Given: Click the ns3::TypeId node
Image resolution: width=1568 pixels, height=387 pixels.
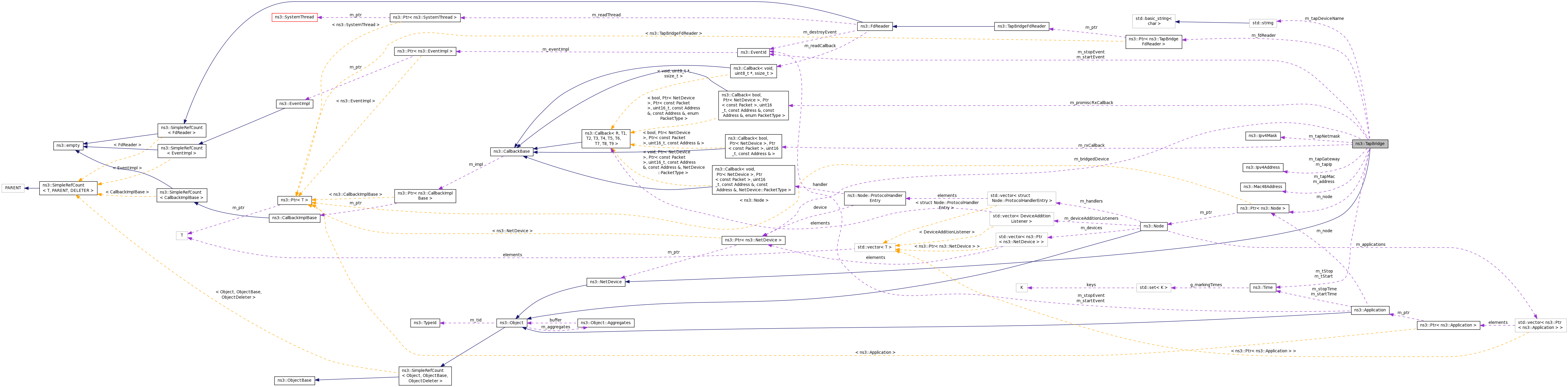Looking at the screenshot, I should click(x=425, y=323).
